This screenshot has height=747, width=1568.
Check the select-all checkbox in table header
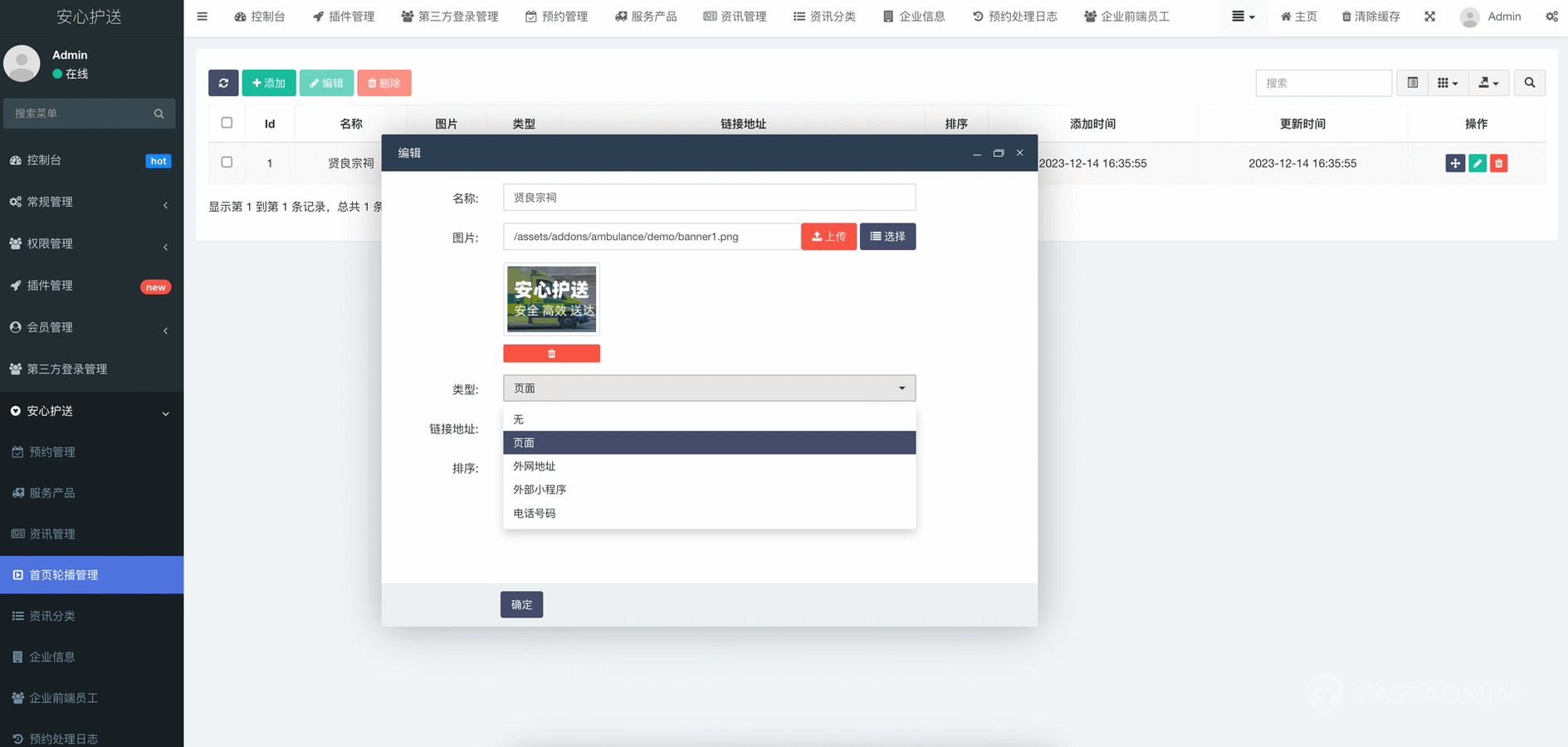click(227, 123)
